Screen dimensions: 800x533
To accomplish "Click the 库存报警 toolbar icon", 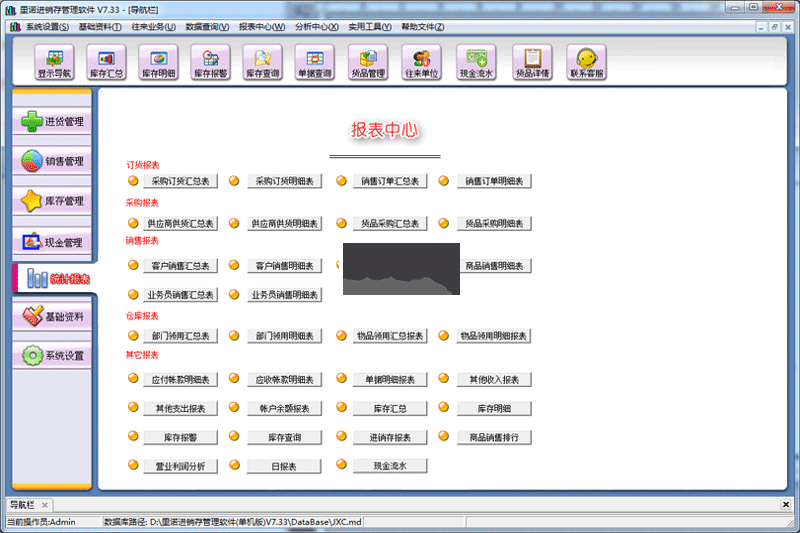I will (x=210, y=62).
